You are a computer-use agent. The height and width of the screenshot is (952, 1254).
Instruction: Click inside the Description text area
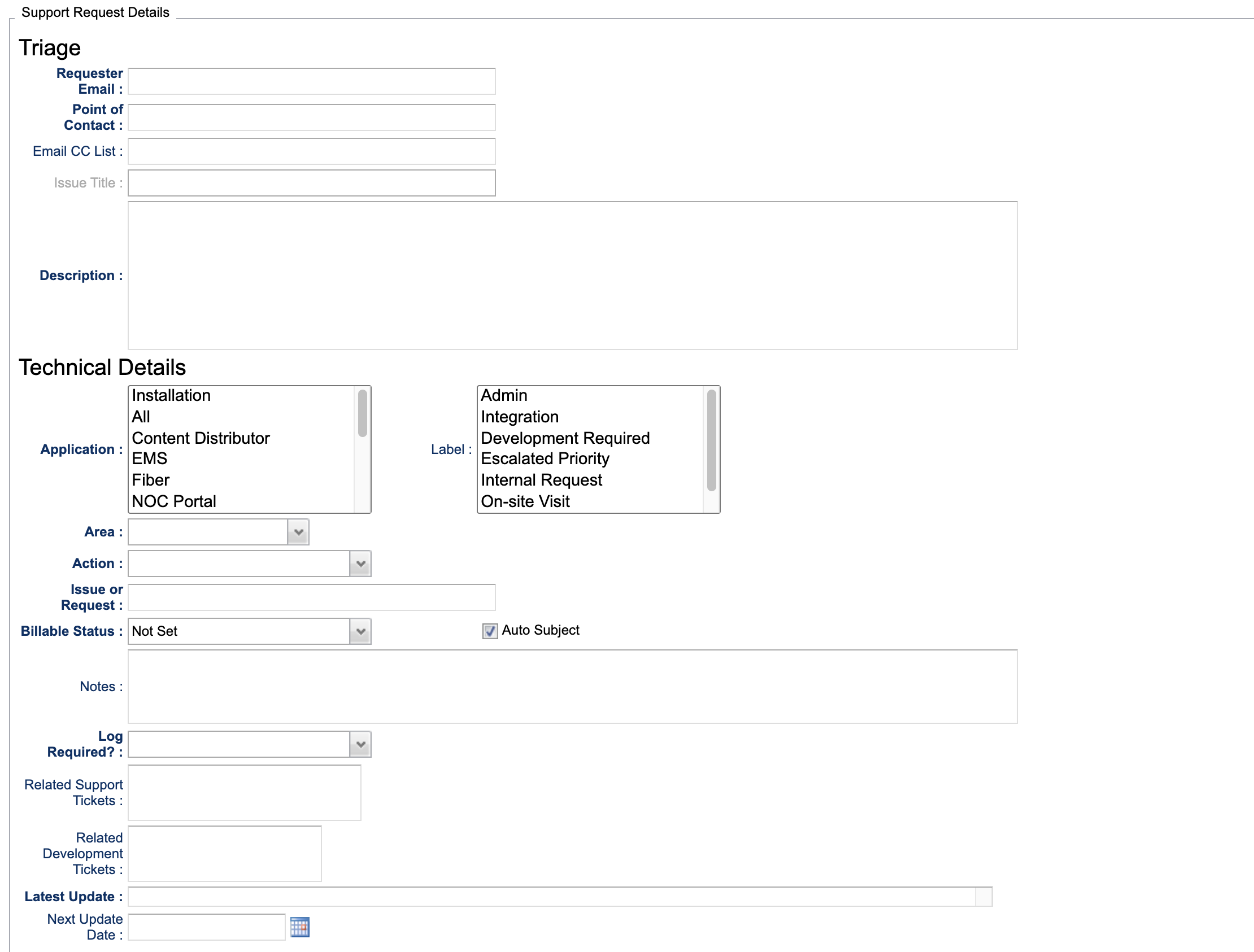tap(572, 276)
